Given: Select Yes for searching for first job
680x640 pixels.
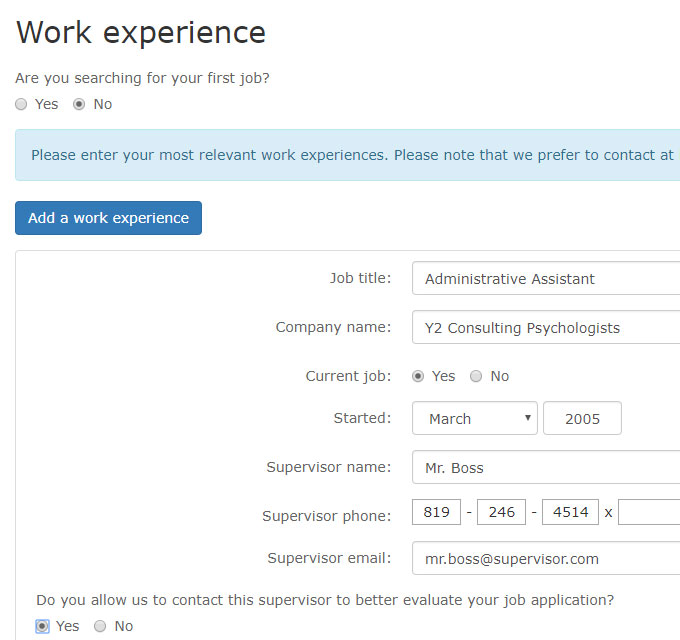Looking at the screenshot, I should 21,104.
